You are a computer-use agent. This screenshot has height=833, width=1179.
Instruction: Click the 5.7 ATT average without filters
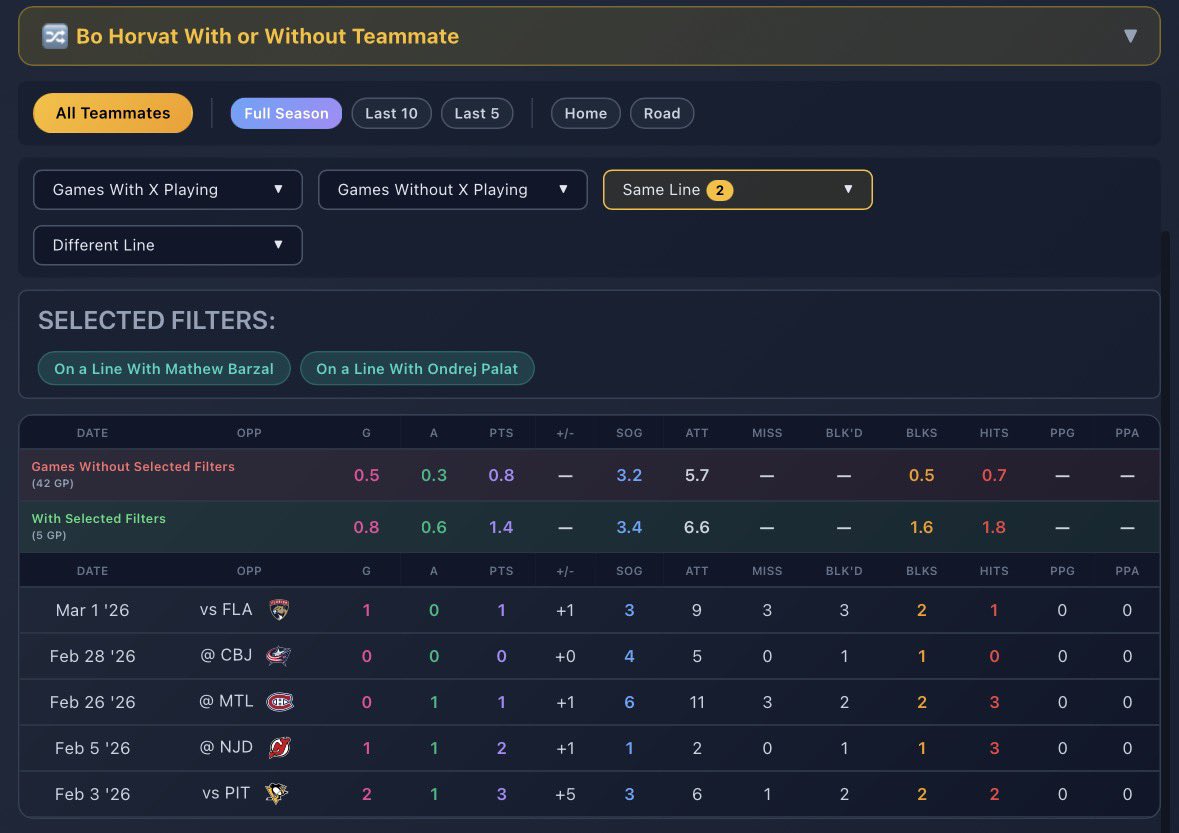coord(697,475)
